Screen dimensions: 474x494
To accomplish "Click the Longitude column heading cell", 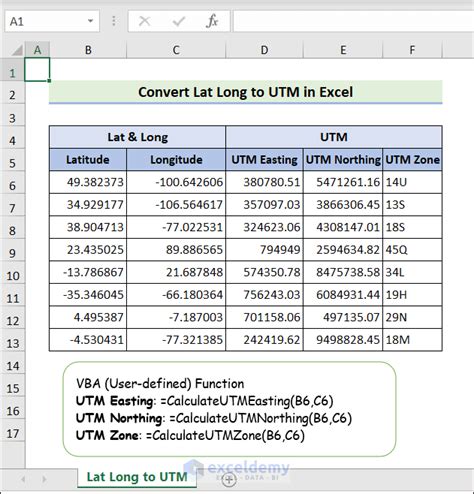I will [176, 160].
